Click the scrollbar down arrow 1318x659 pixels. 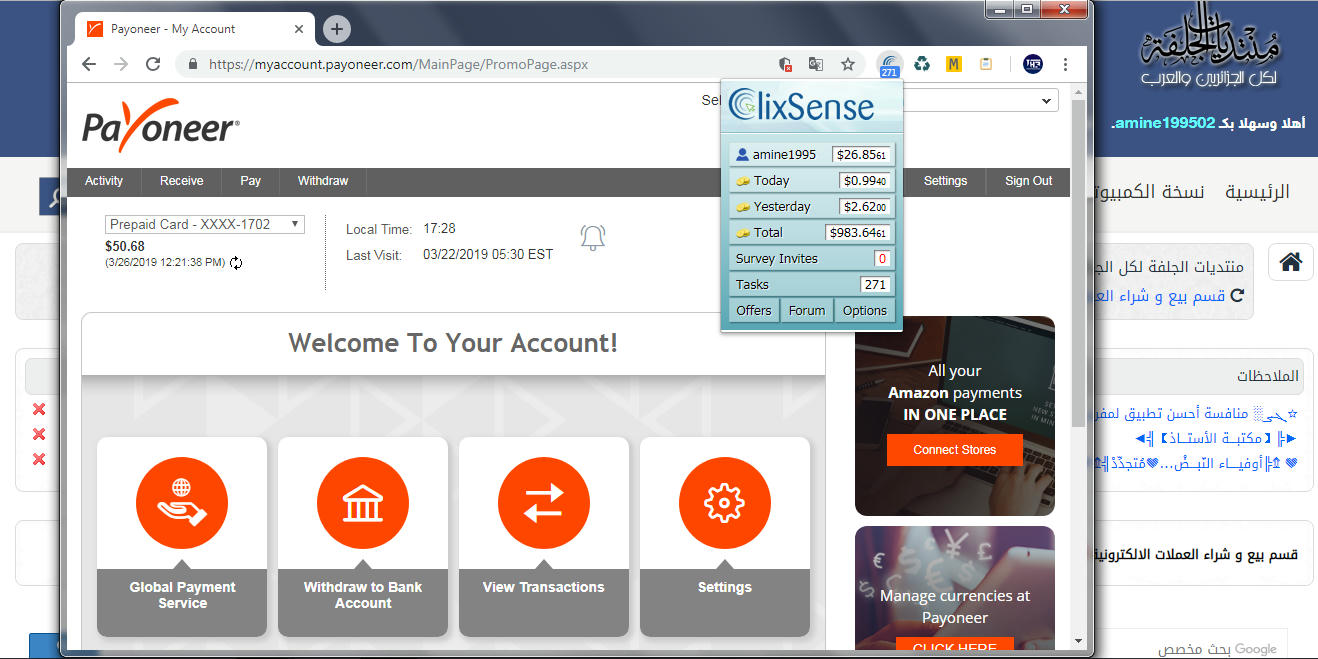1078,640
